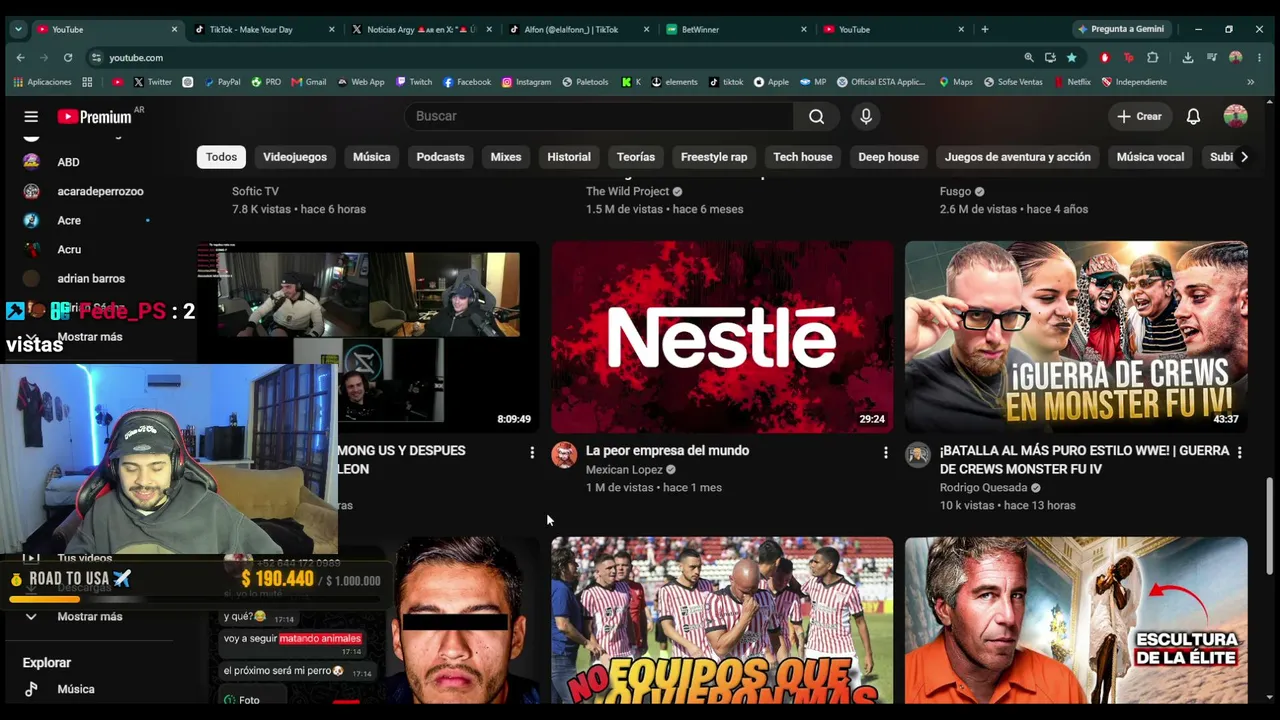This screenshot has width=1280, height=720.
Task: Click Pregunta a Gemini button
Action: tap(1121, 30)
